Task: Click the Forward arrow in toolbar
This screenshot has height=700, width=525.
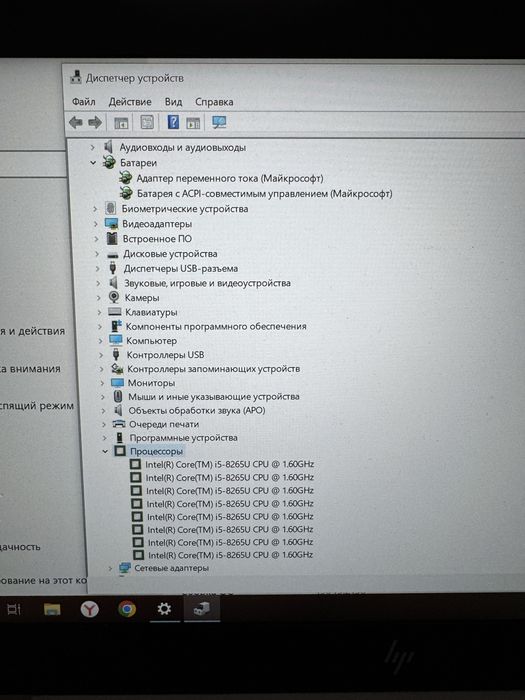Action: point(95,122)
